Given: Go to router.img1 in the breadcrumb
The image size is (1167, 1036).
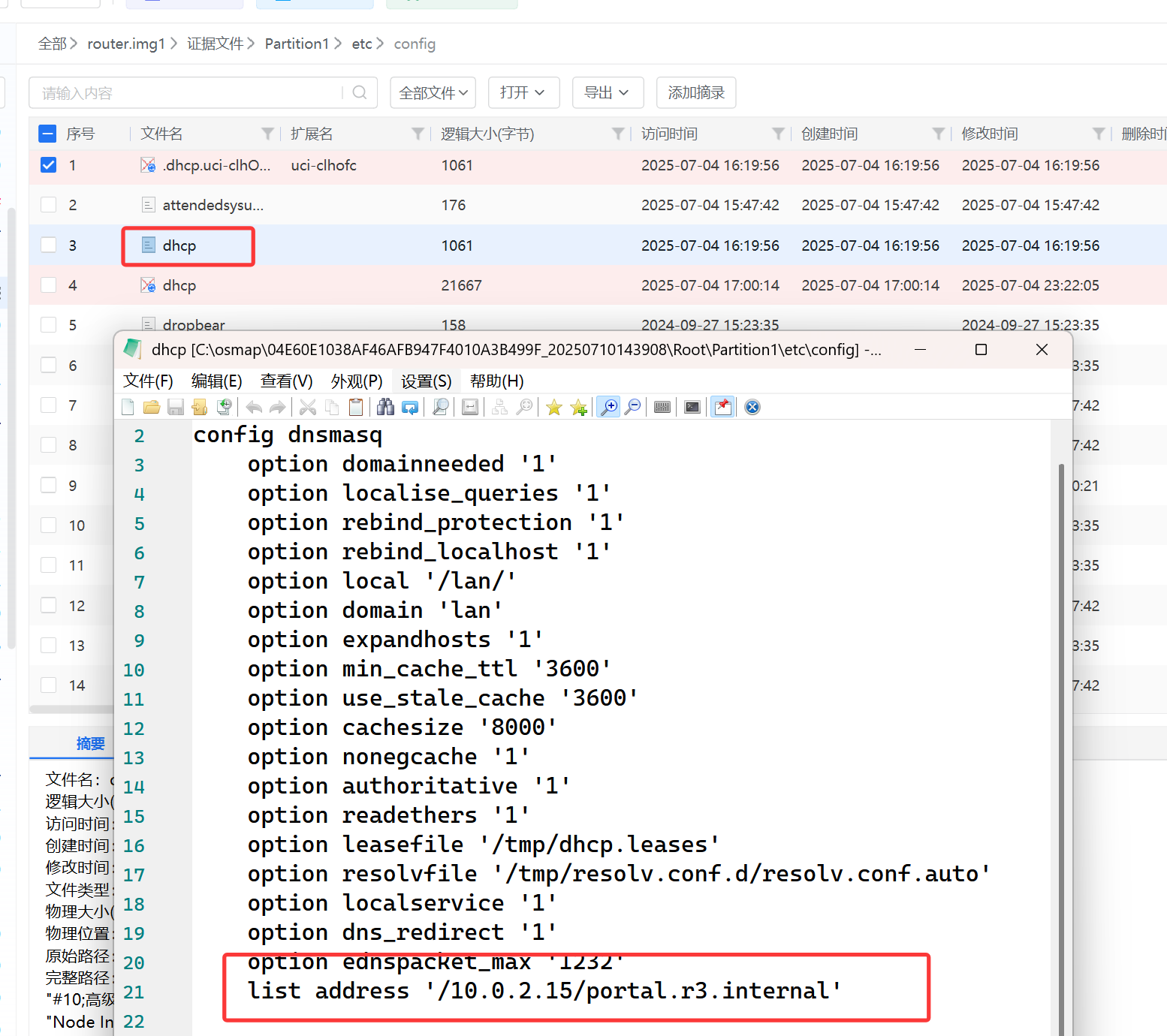Looking at the screenshot, I should (126, 44).
